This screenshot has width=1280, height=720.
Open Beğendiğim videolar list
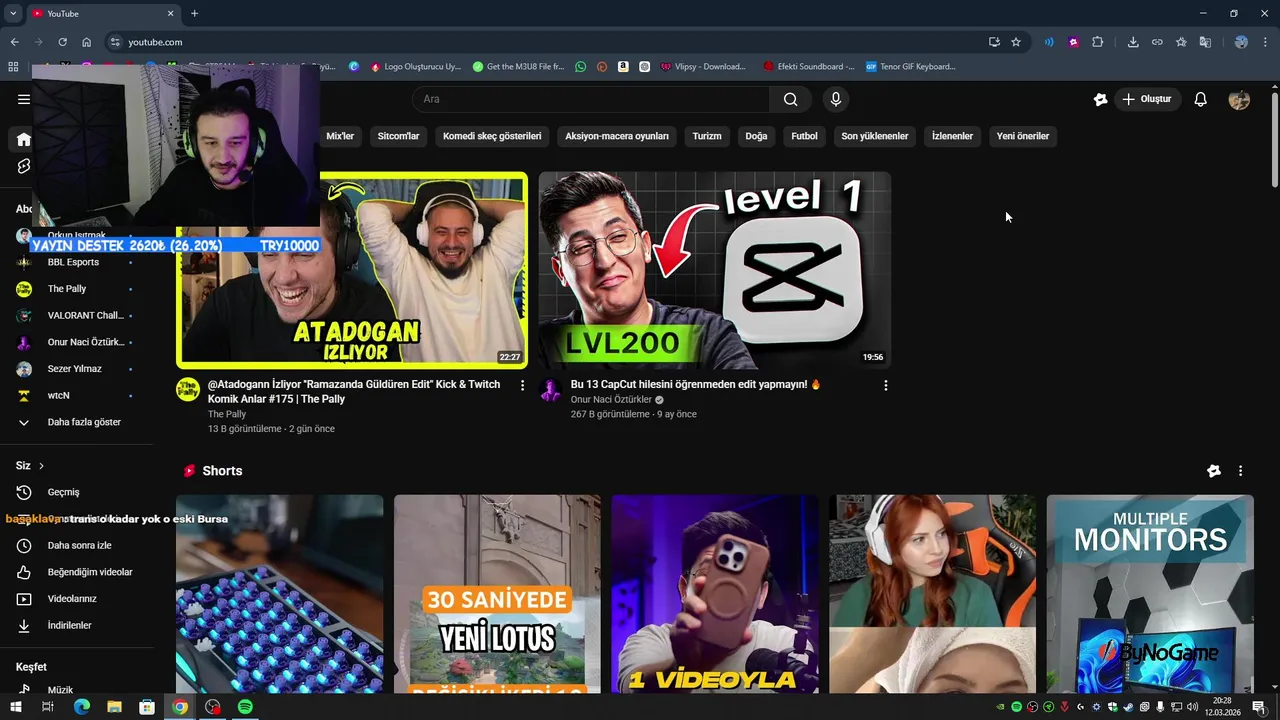point(76,572)
